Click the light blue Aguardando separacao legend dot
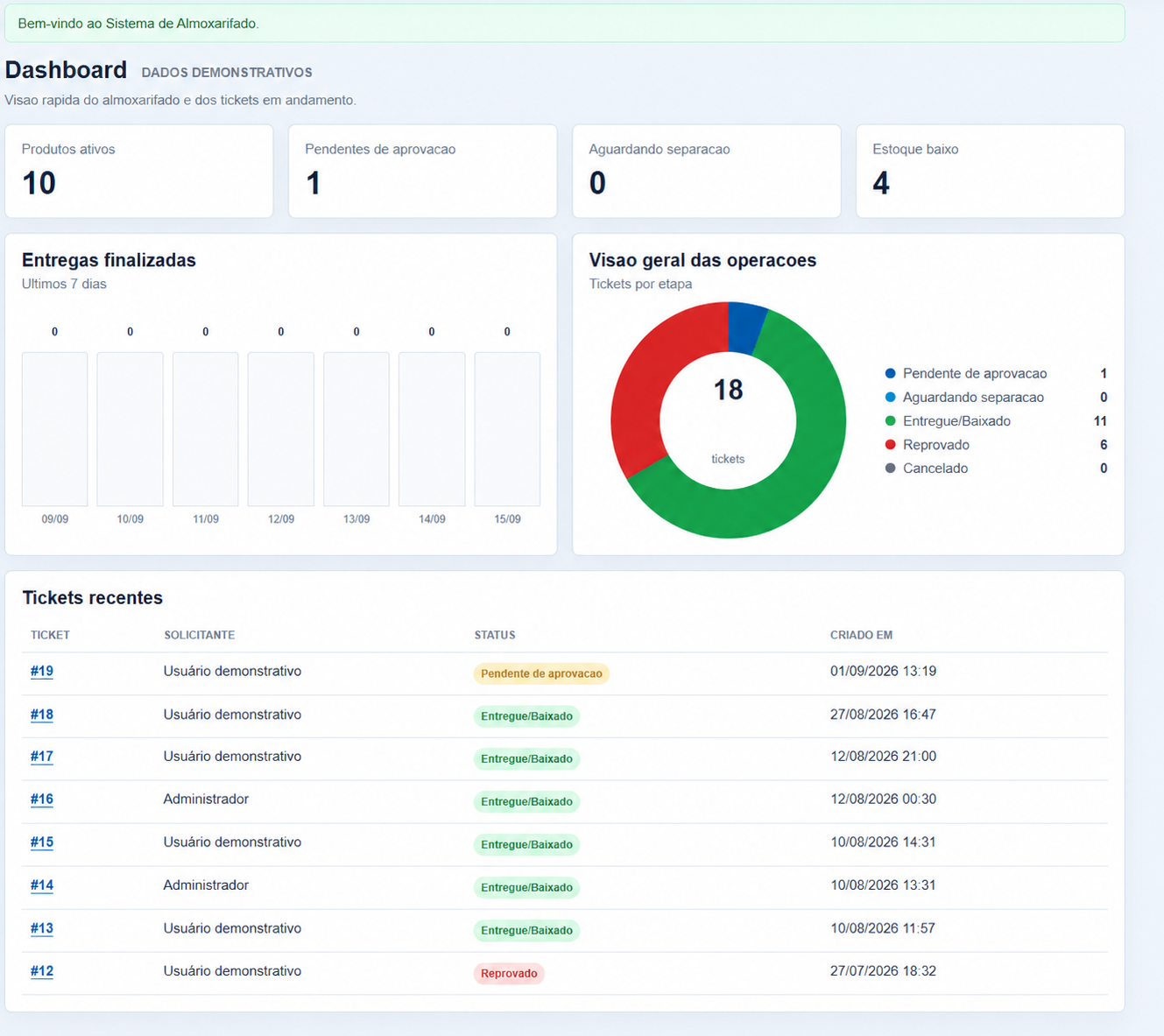 [x=891, y=398]
